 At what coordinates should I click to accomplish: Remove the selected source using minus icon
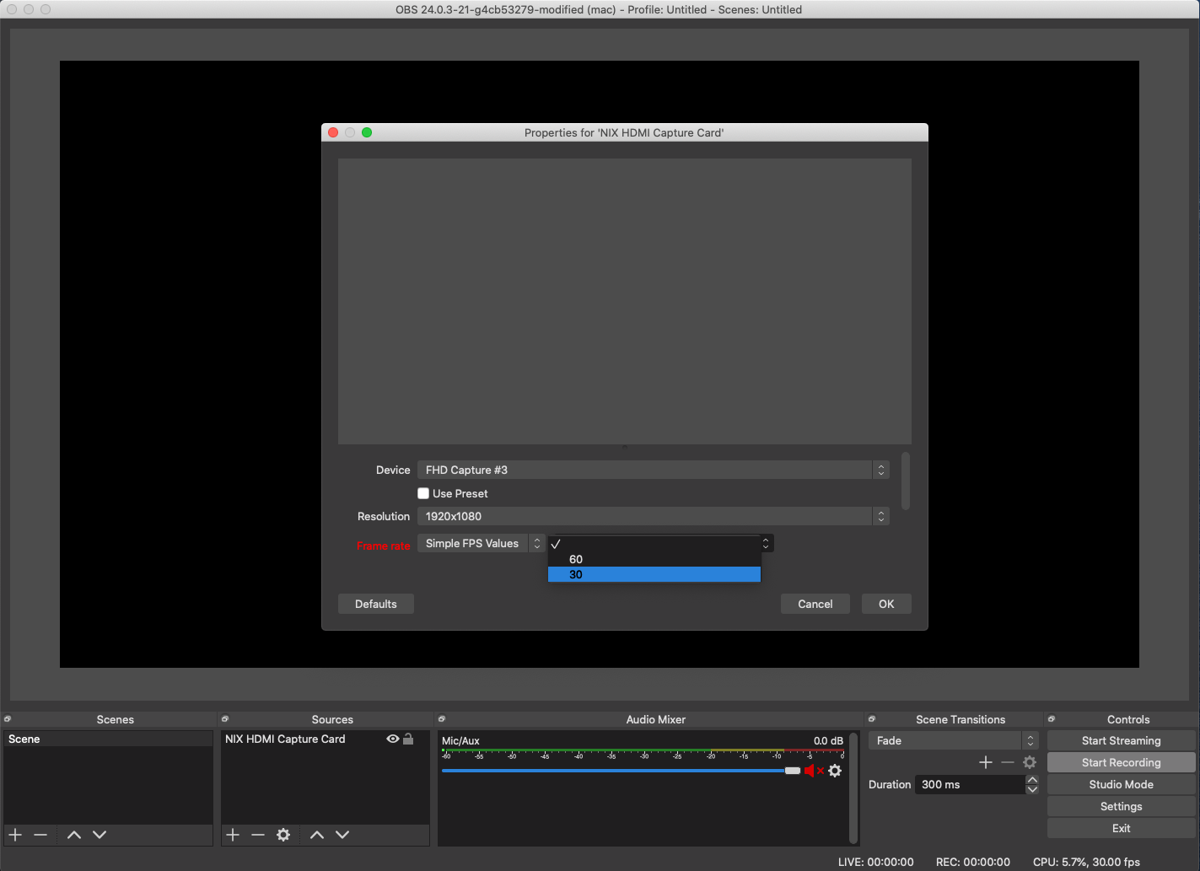click(x=258, y=834)
